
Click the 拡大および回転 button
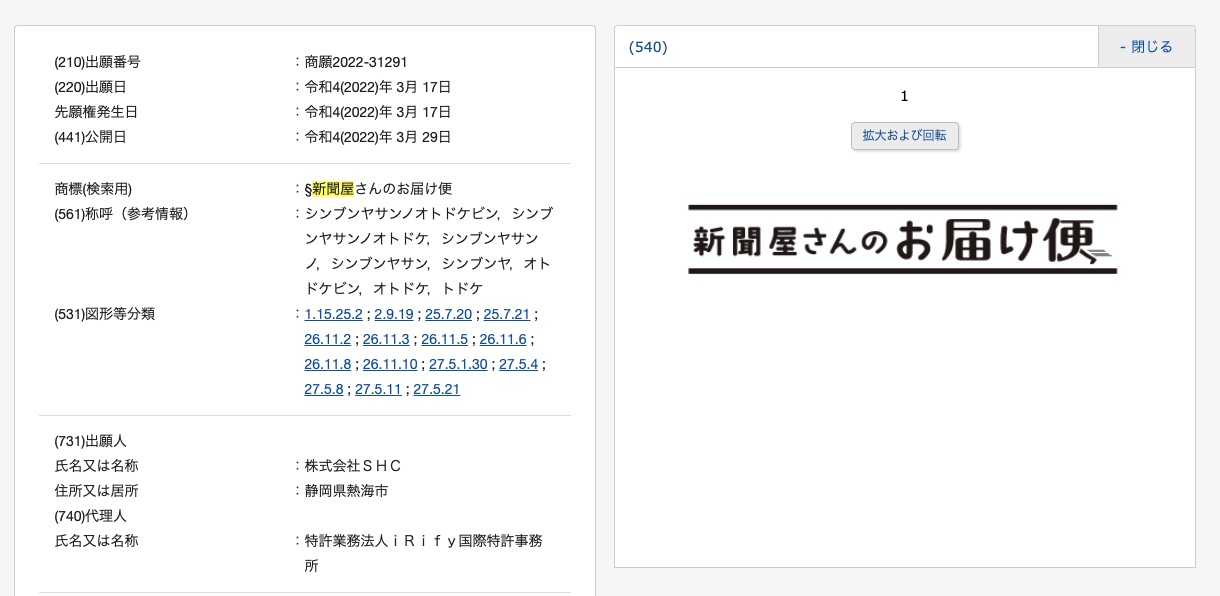[905, 136]
